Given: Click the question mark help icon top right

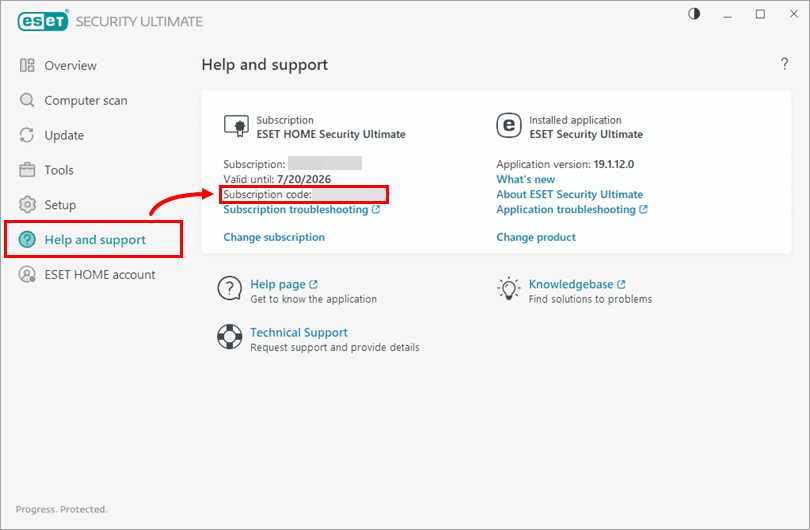Looking at the screenshot, I should (784, 64).
